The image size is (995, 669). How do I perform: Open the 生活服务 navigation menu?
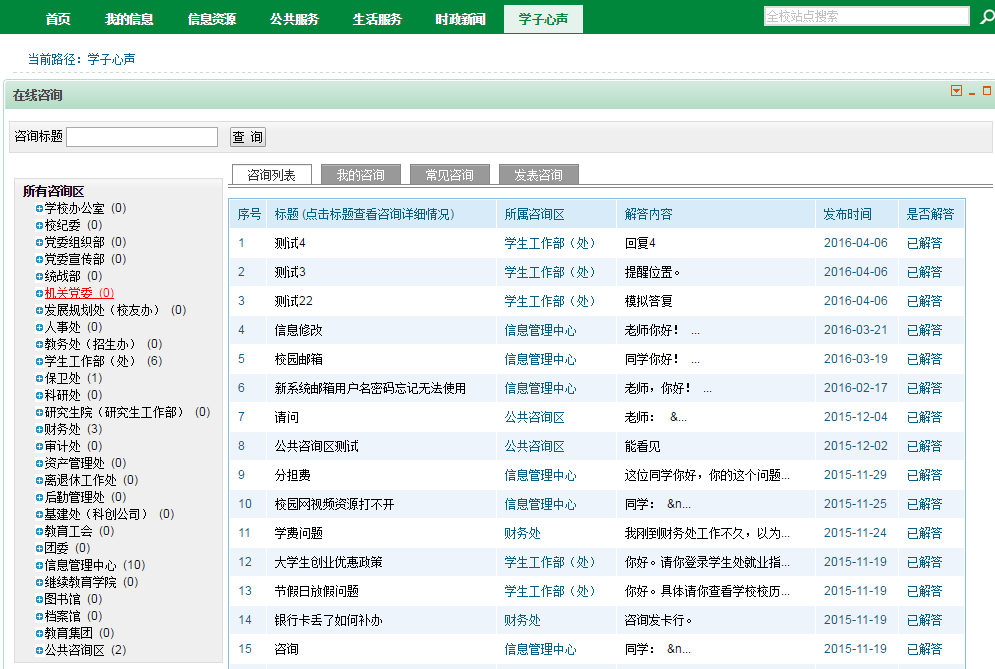pos(377,19)
